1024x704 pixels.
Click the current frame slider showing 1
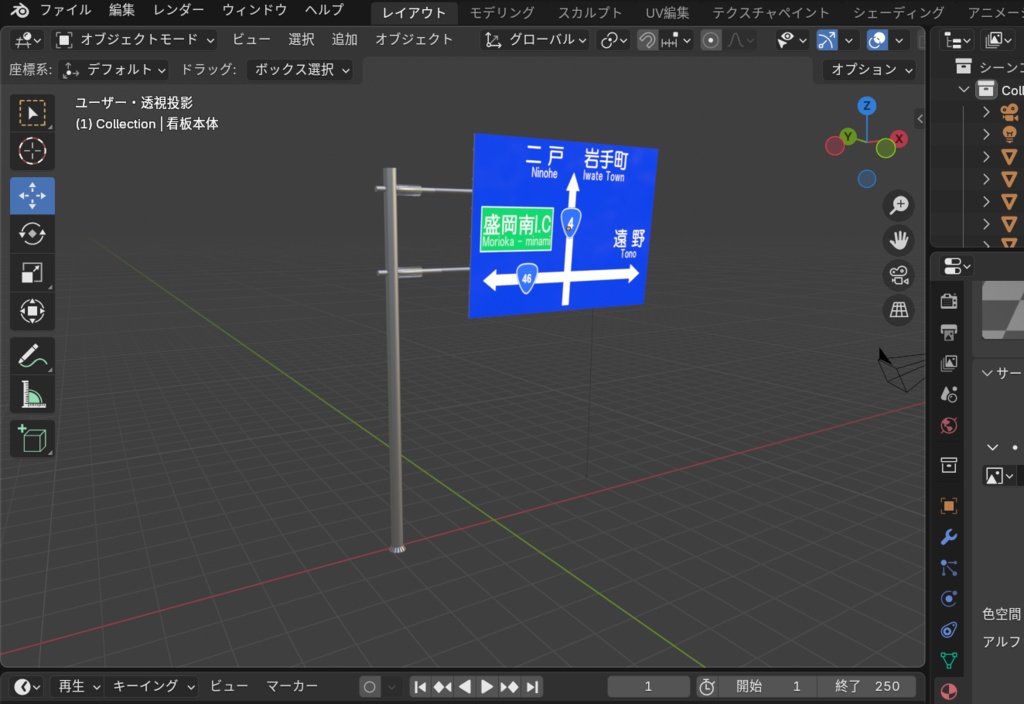point(648,686)
